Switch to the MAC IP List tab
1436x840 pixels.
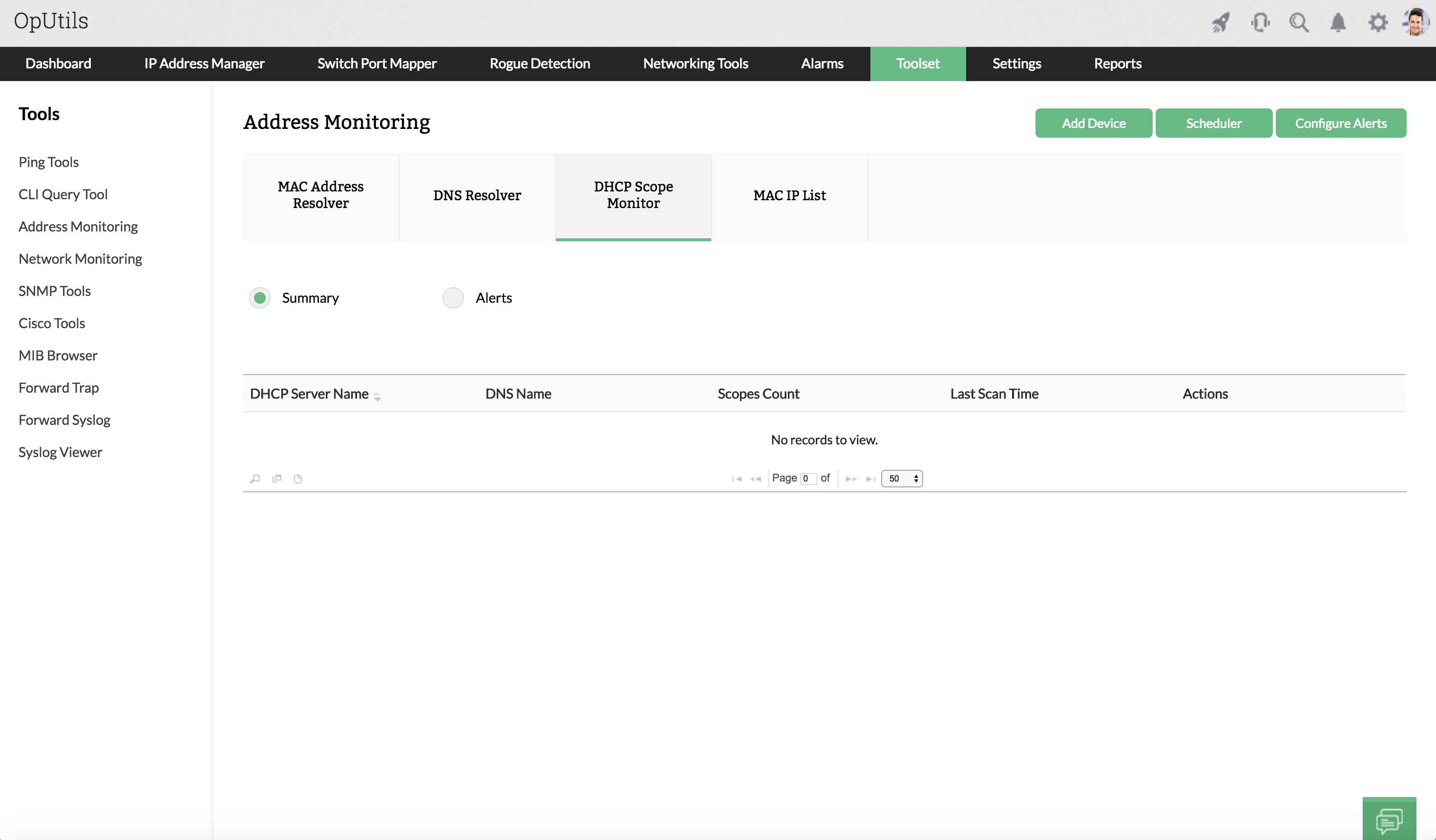click(x=789, y=195)
